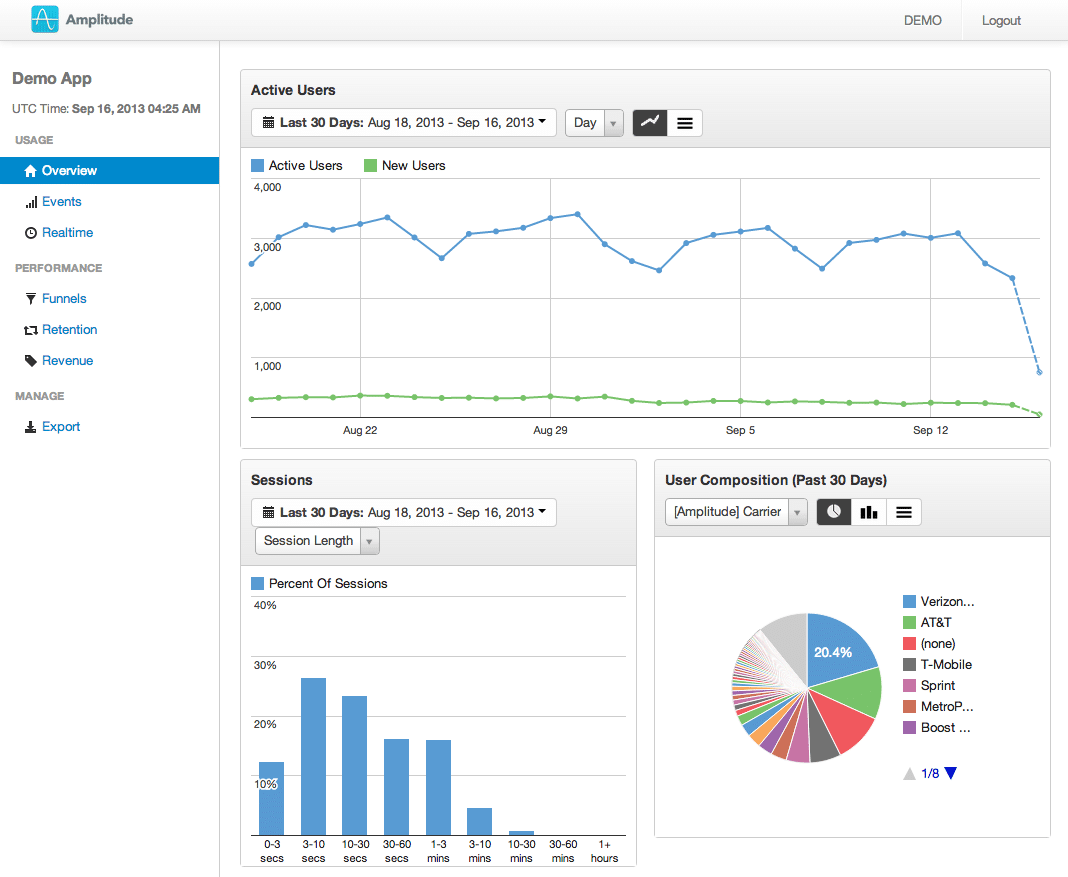
Task: Go to previous legend page arrow
Action: click(x=909, y=773)
